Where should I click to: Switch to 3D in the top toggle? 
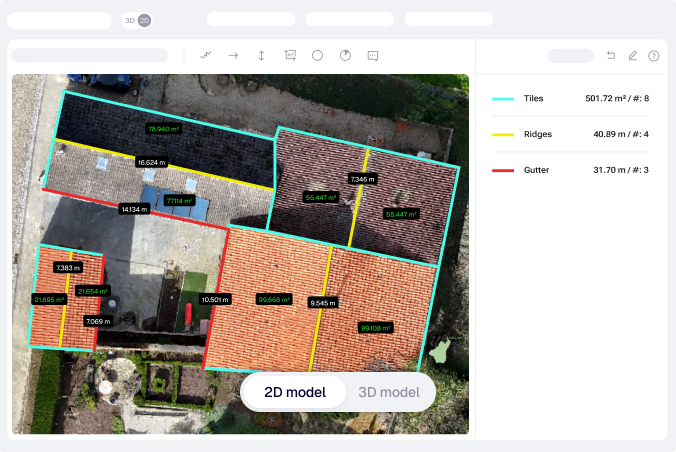[130, 20]
